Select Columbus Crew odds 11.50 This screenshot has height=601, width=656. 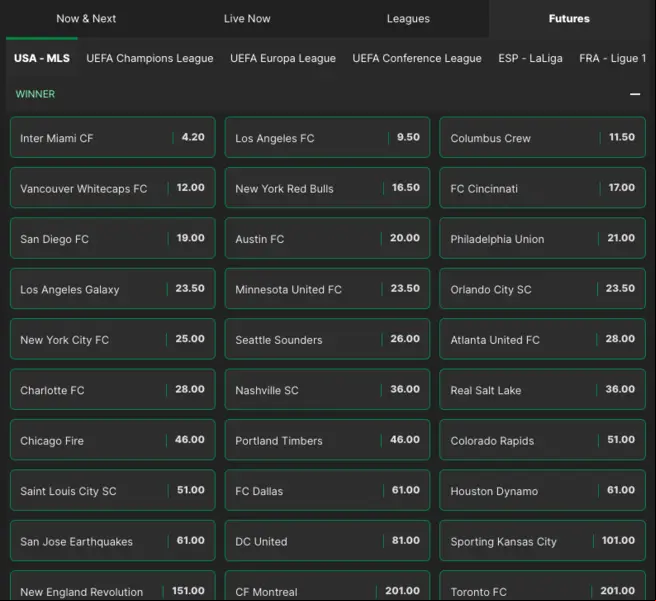pos(542,138)
